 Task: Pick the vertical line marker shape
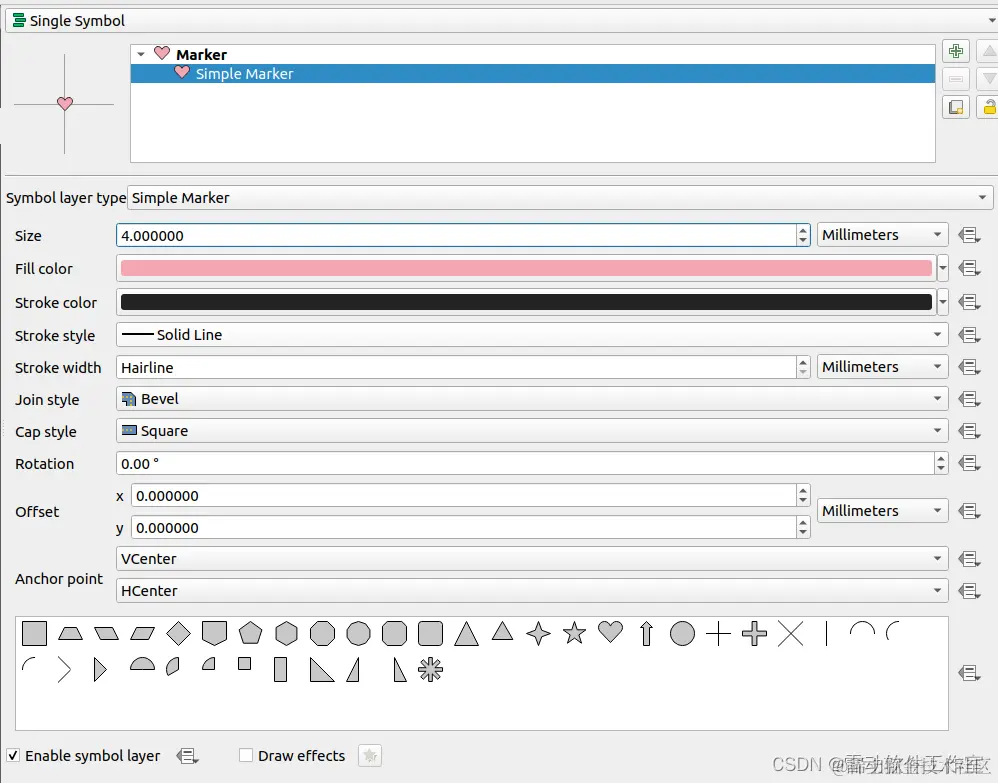tap(826, 633)
